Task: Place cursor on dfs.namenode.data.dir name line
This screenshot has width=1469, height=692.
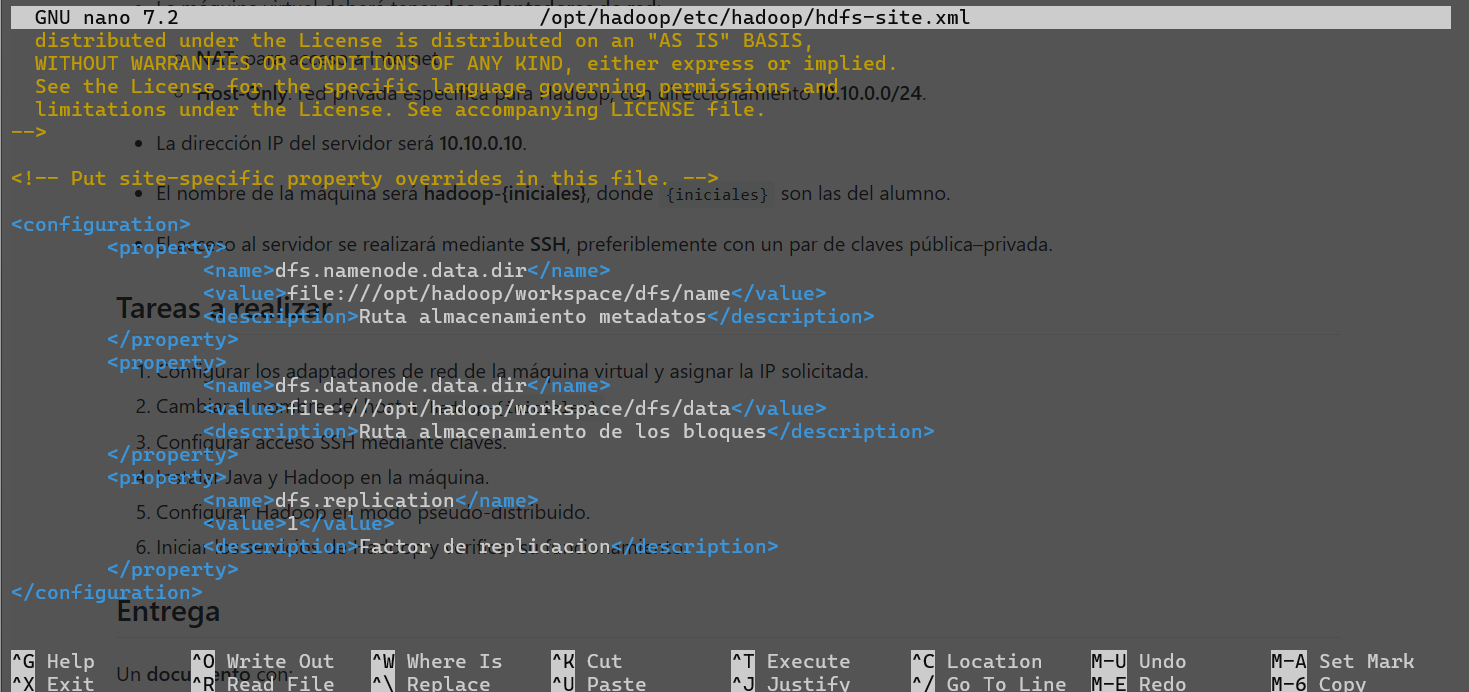Action: click(x=407, y=270)
